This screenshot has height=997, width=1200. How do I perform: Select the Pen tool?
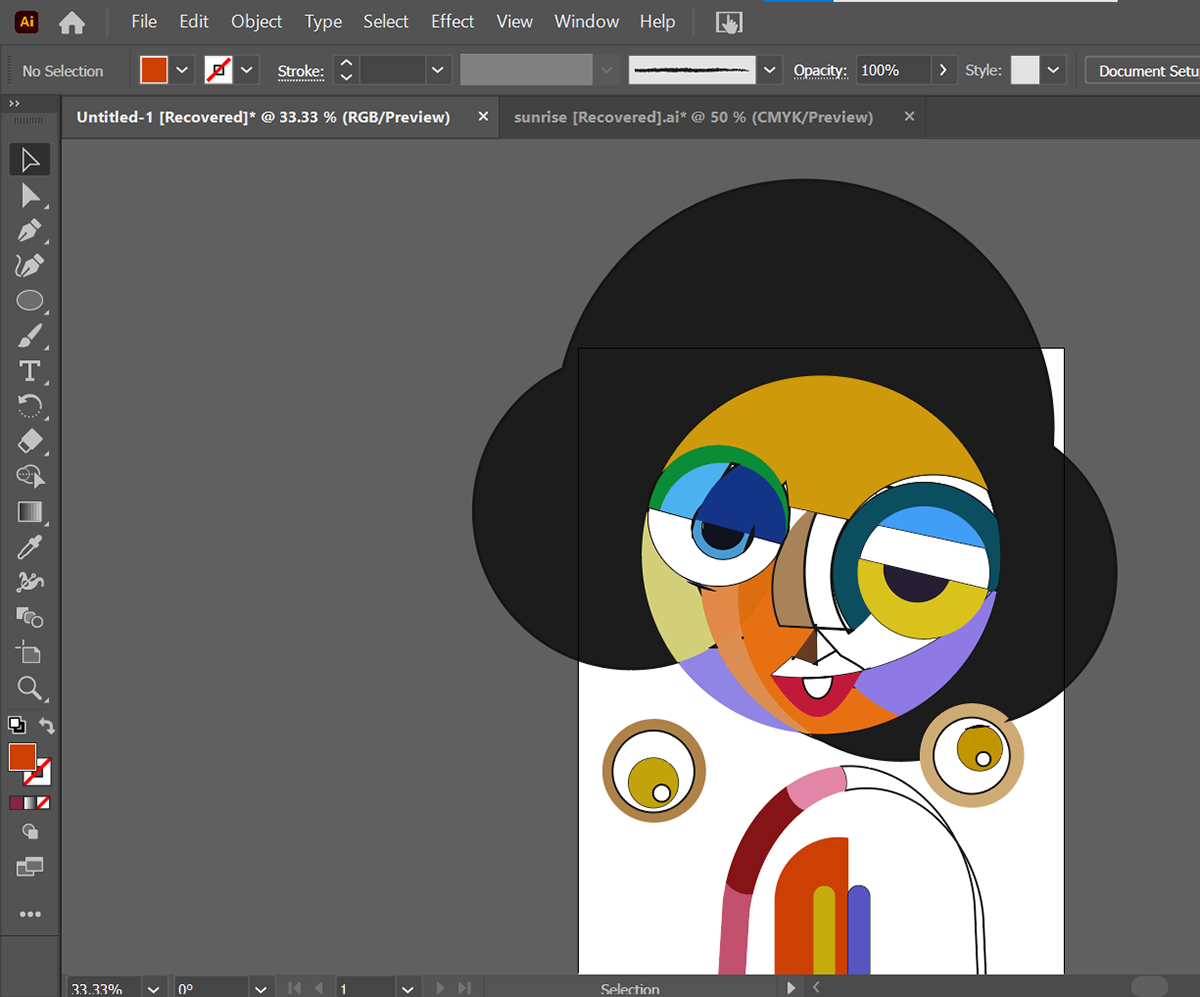(x=30, y=230)
